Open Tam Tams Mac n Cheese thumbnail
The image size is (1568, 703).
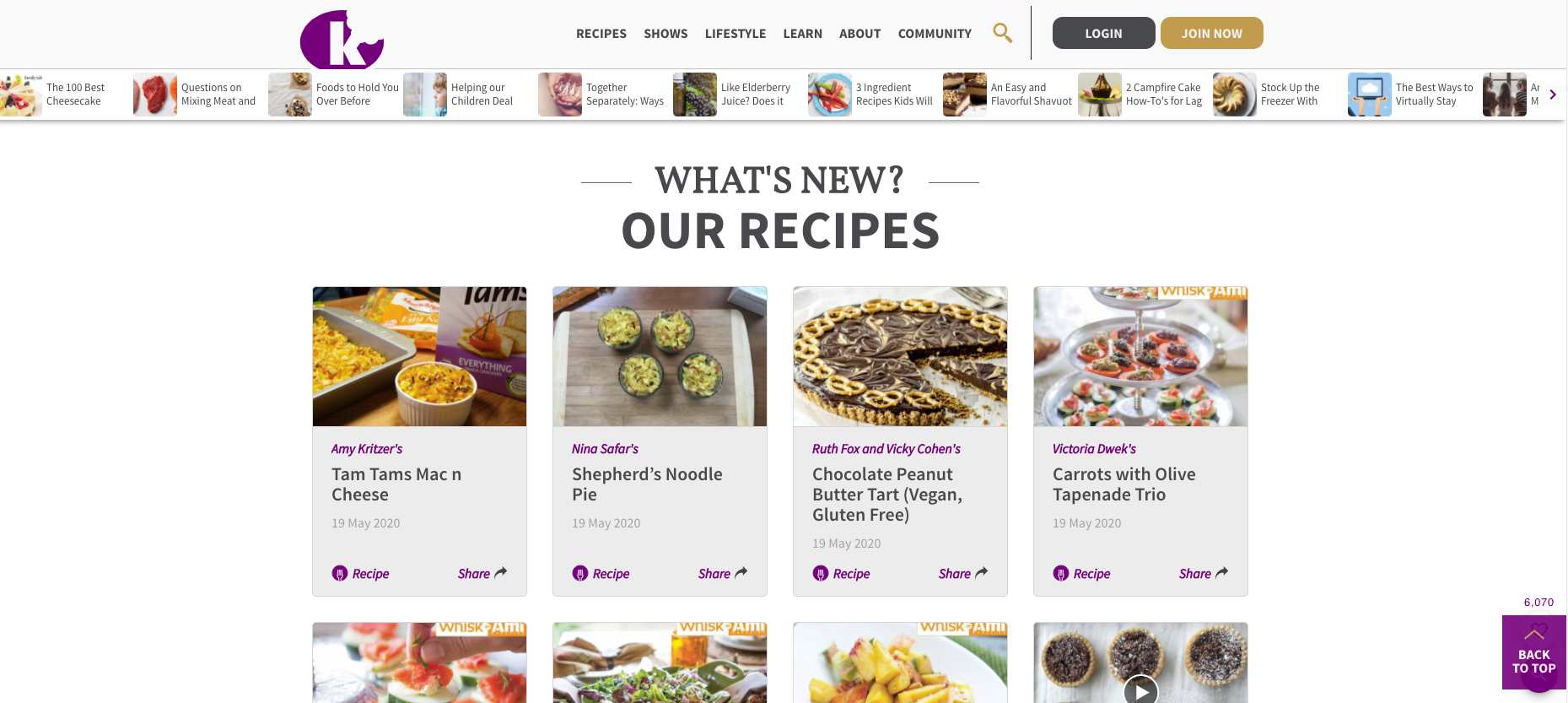(419, 356)
